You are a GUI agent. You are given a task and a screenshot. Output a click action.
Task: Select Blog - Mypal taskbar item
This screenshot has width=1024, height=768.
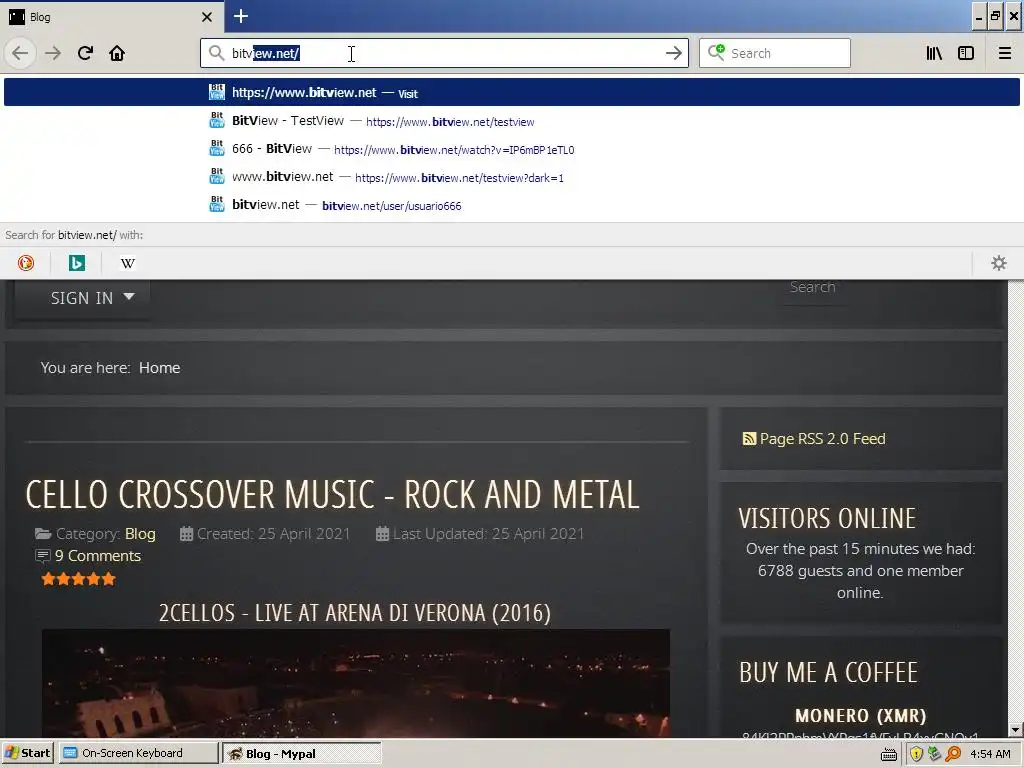pyautogui.click(x=301, y=753)
